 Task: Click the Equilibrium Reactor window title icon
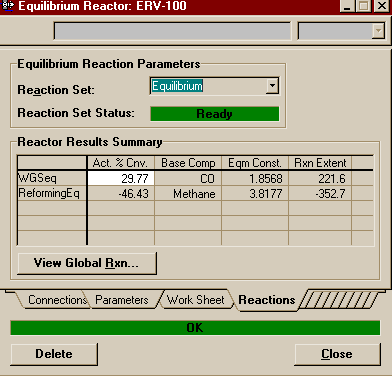pyautogui.click(x=7, y=6)
